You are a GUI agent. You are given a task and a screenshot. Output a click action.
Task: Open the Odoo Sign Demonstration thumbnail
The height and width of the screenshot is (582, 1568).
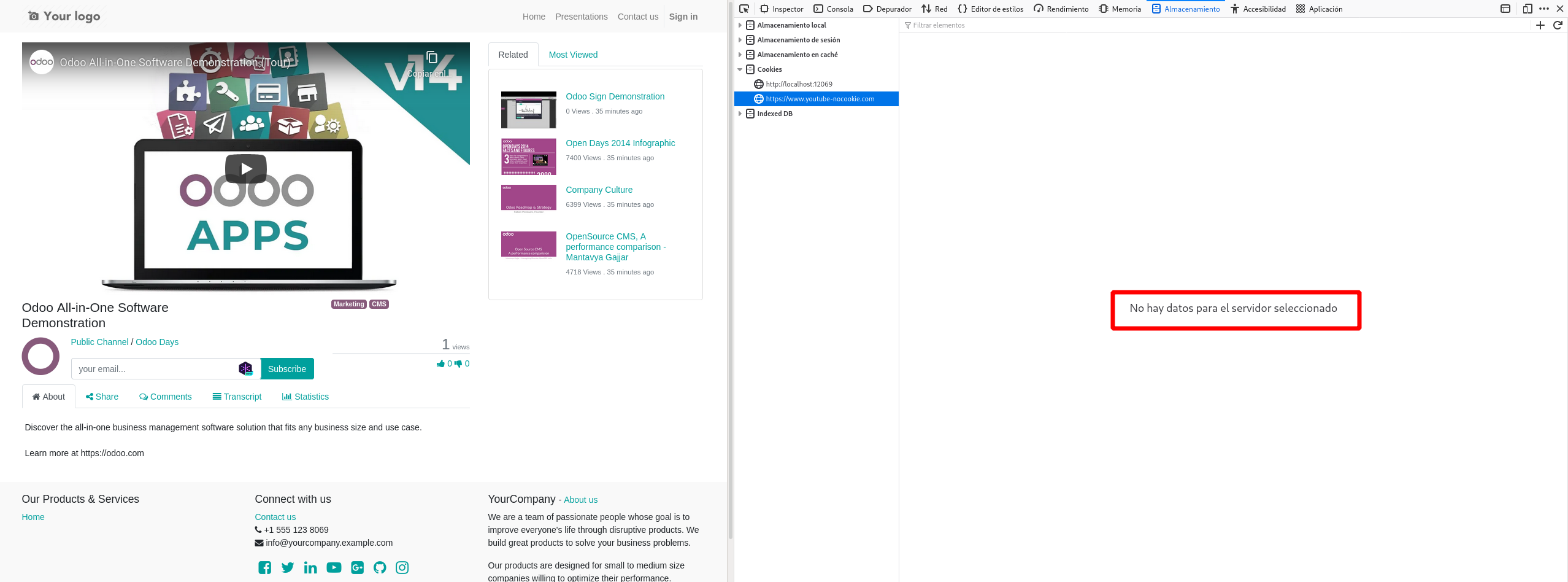click(529, 110)
